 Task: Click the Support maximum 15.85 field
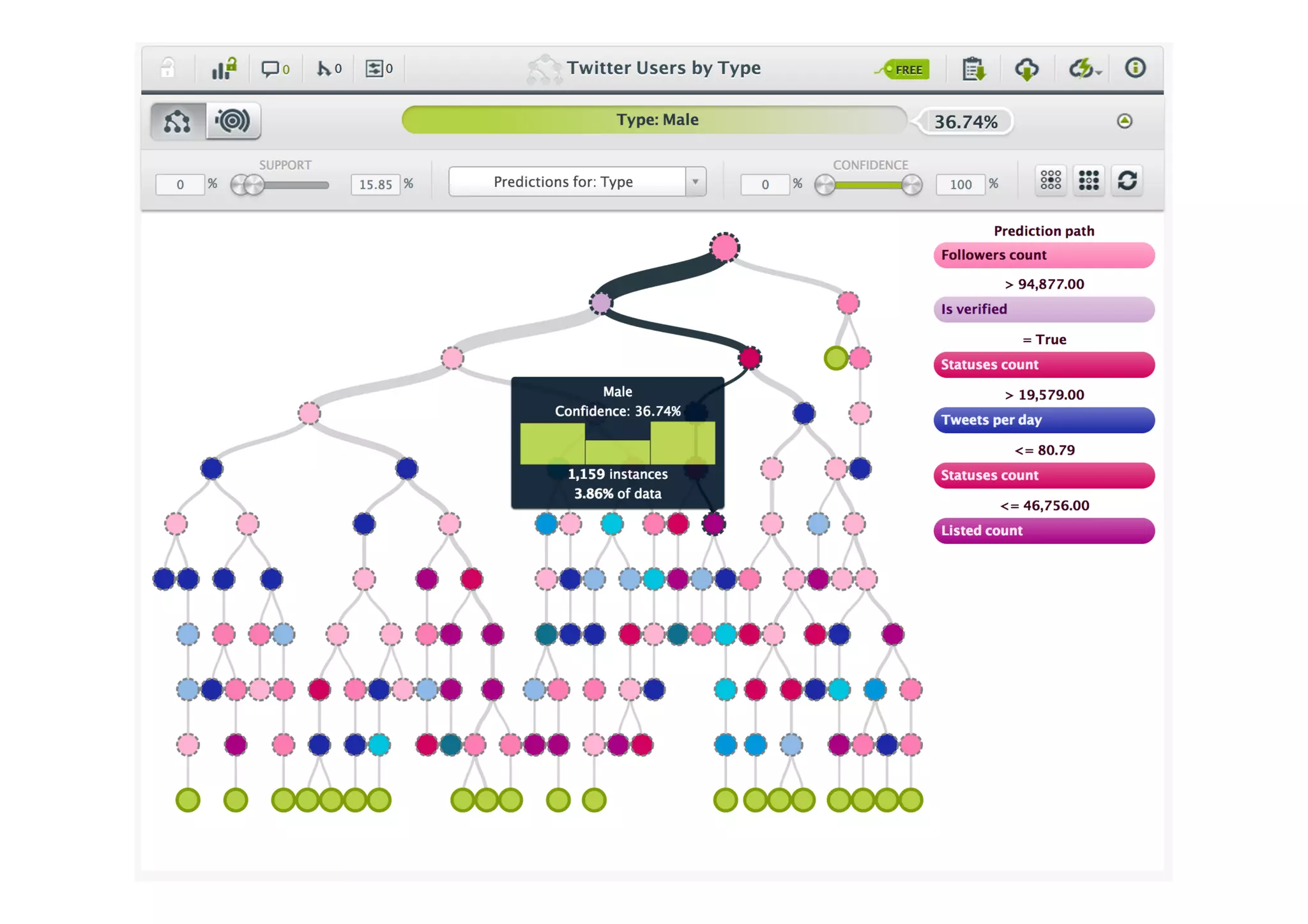(x=376, y=185)
